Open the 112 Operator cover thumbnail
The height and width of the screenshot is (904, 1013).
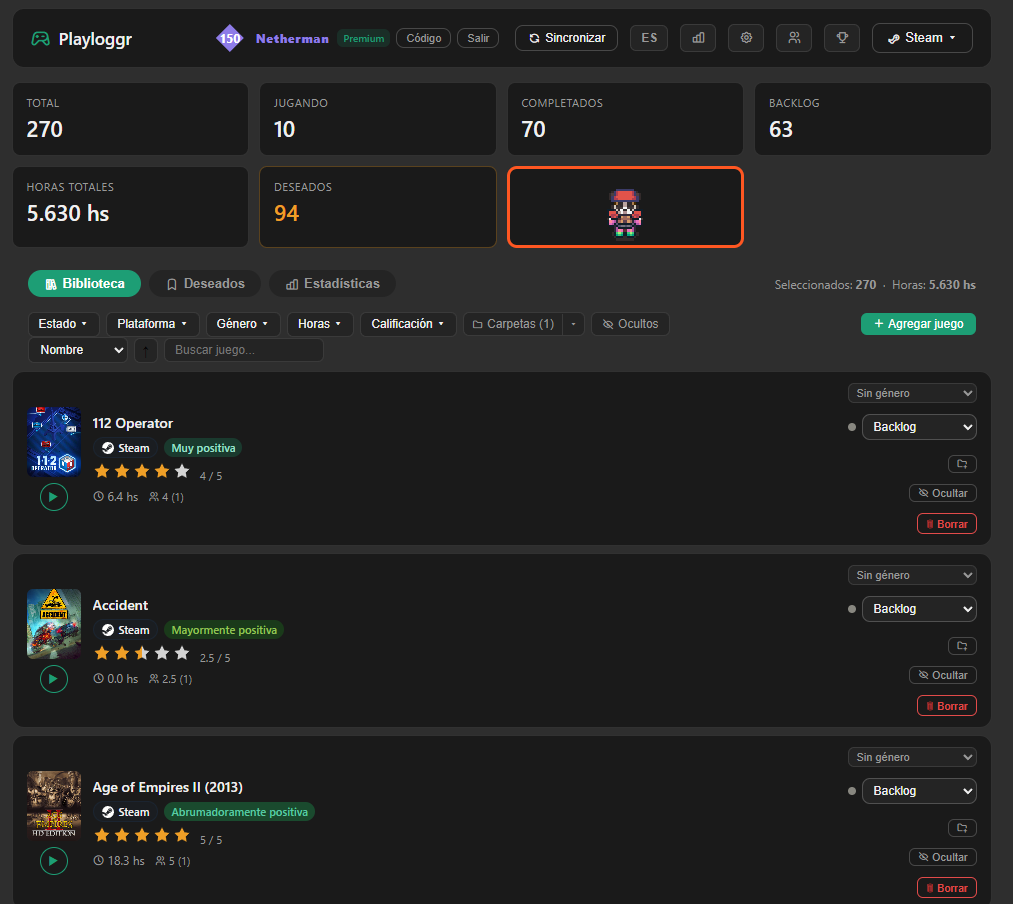pyautogui.click(x=54, y=442)
